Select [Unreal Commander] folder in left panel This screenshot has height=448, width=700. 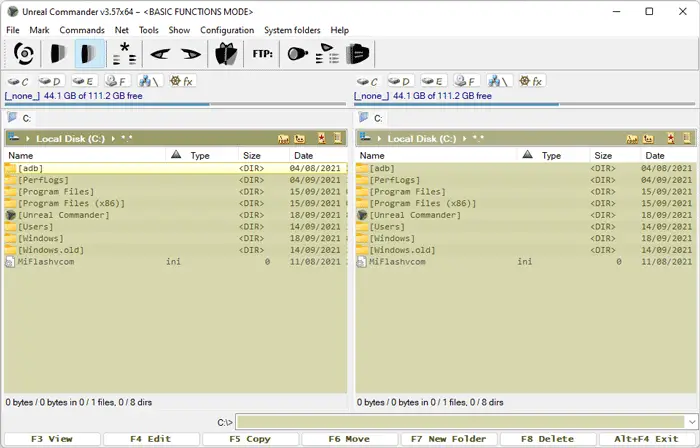[x=176, y=215]
